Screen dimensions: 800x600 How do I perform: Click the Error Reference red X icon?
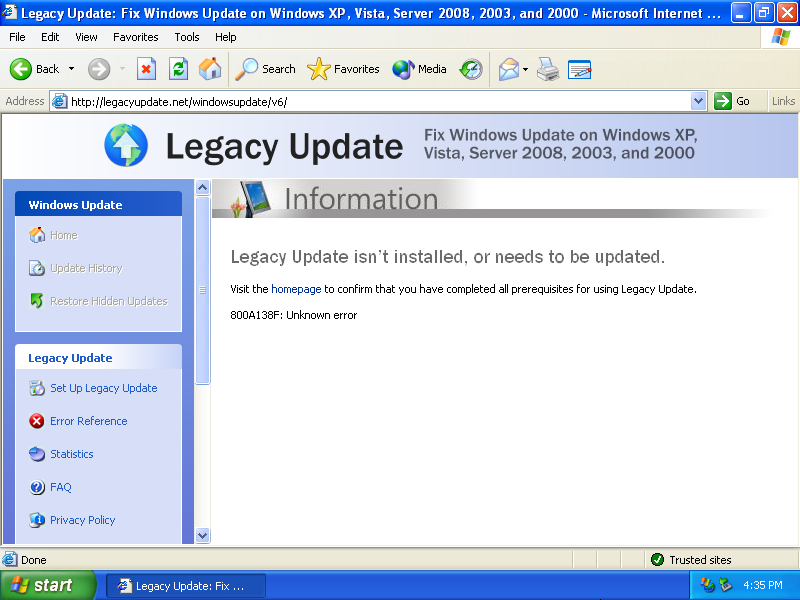point(37,421)
